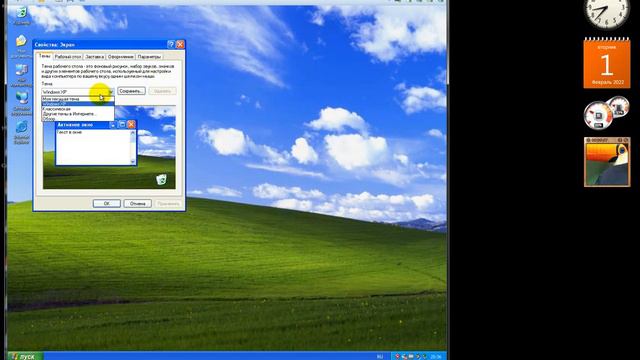Screen dimensions: 640x360
Task: Click the RU language indicator in taskbar
Action: pos(380,356)
